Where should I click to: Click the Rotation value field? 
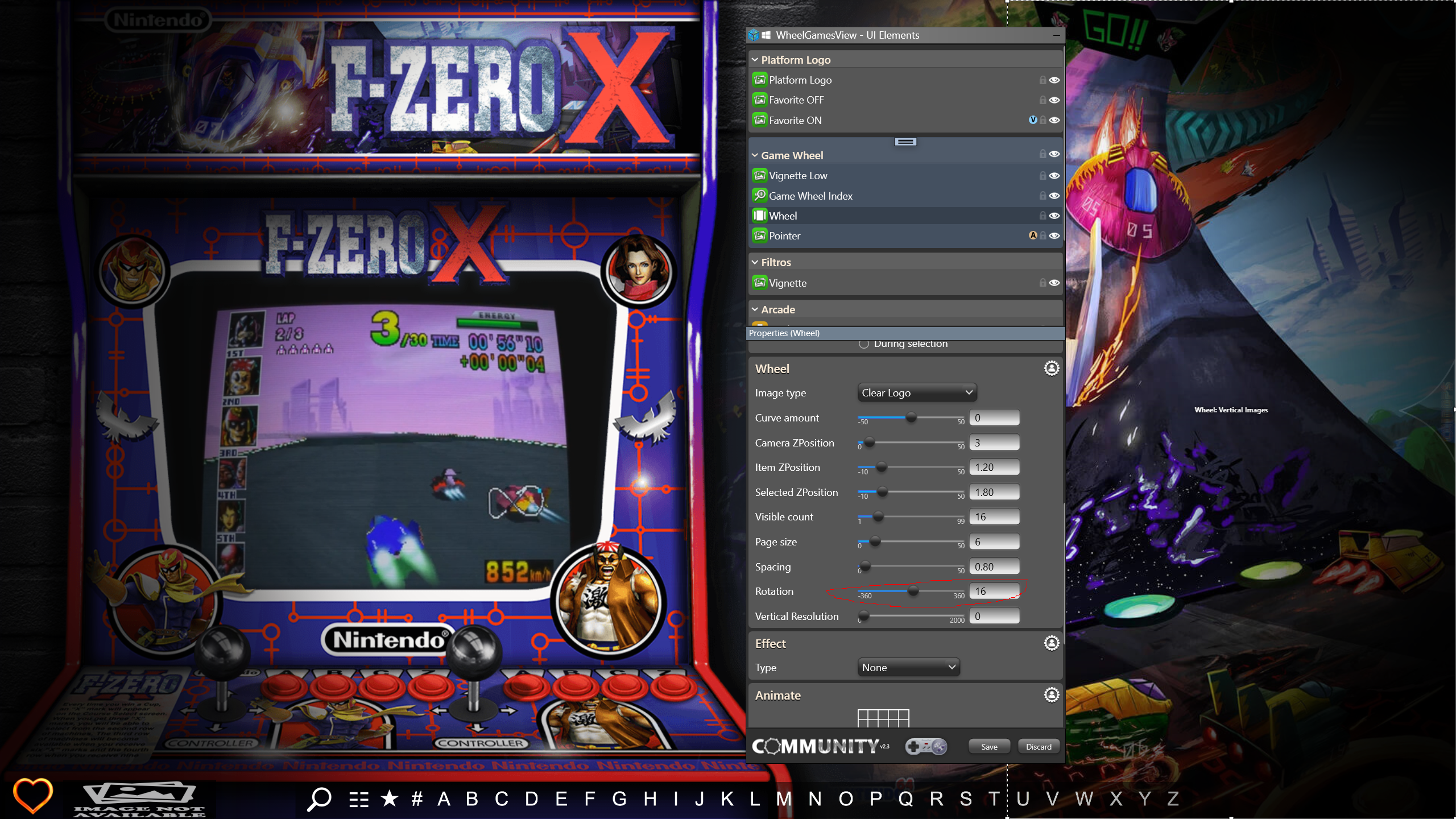tap(994, 591)
